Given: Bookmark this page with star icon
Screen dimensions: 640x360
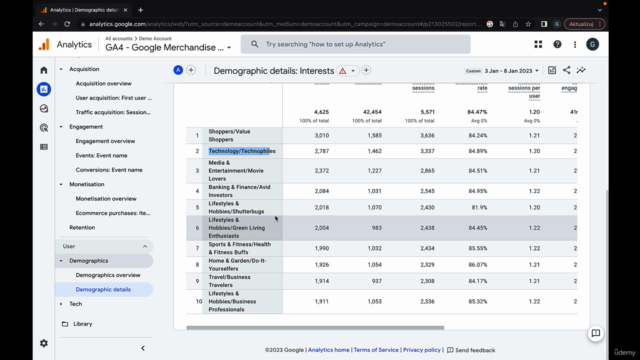Looking at the screenshot, I should (x=528, y=24).
